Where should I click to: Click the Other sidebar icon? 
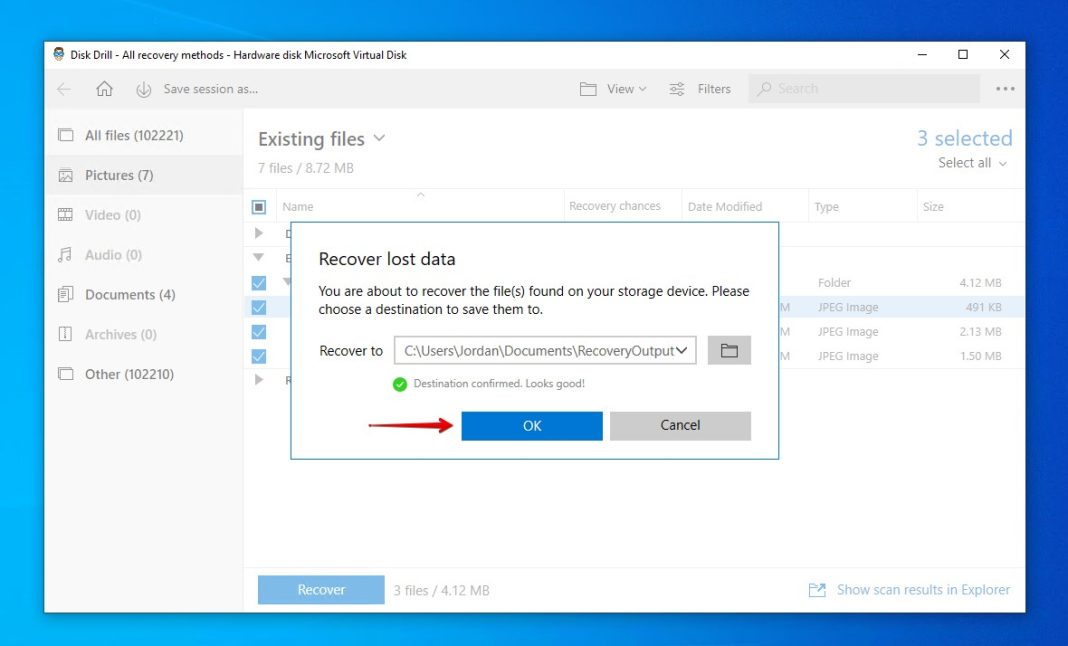65,373
